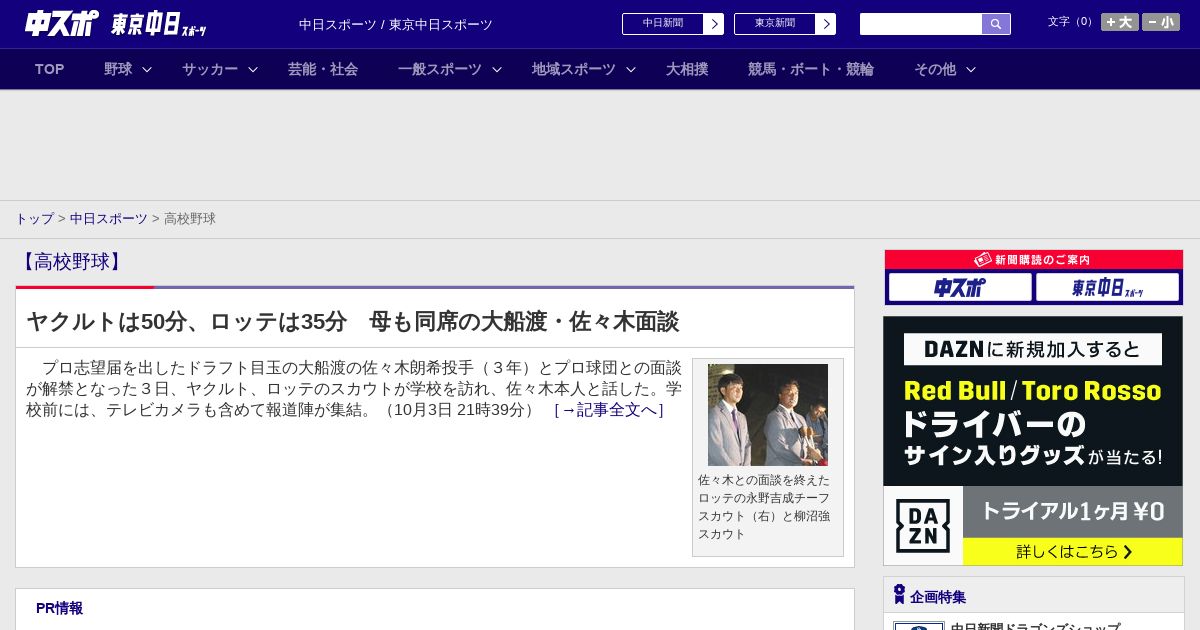This screenshot has height=630, width=1200.
Task: Click the 中スポ logo in the header
Action: tap(62, 23)
